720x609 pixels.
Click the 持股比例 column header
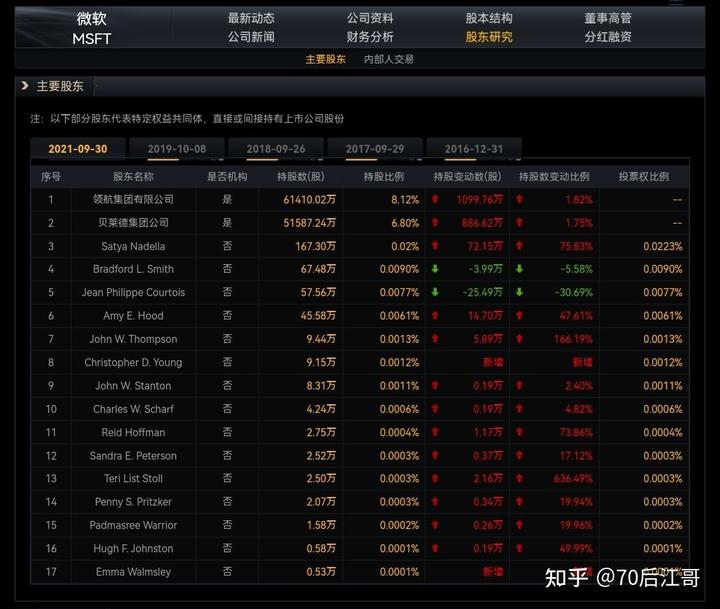coord(384,177)
